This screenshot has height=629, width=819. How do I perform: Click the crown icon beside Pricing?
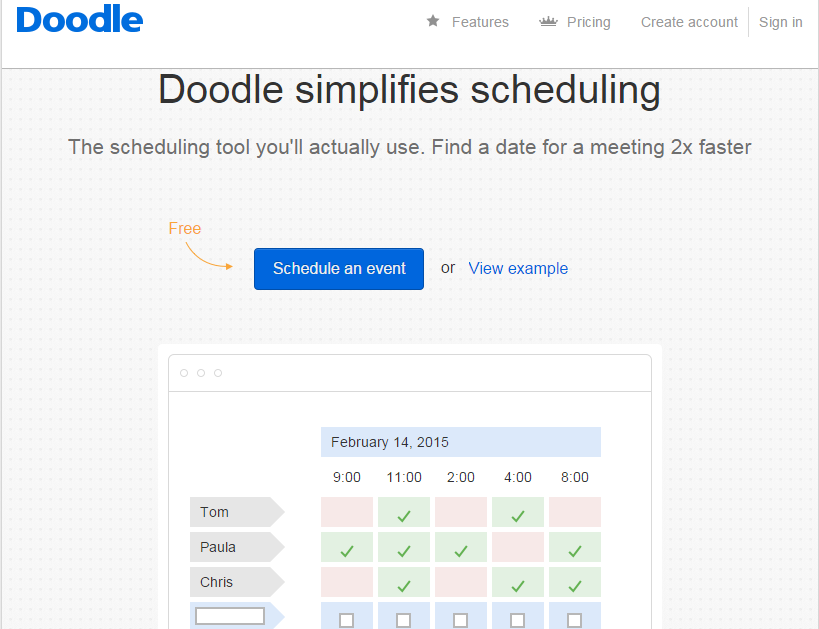548,21
